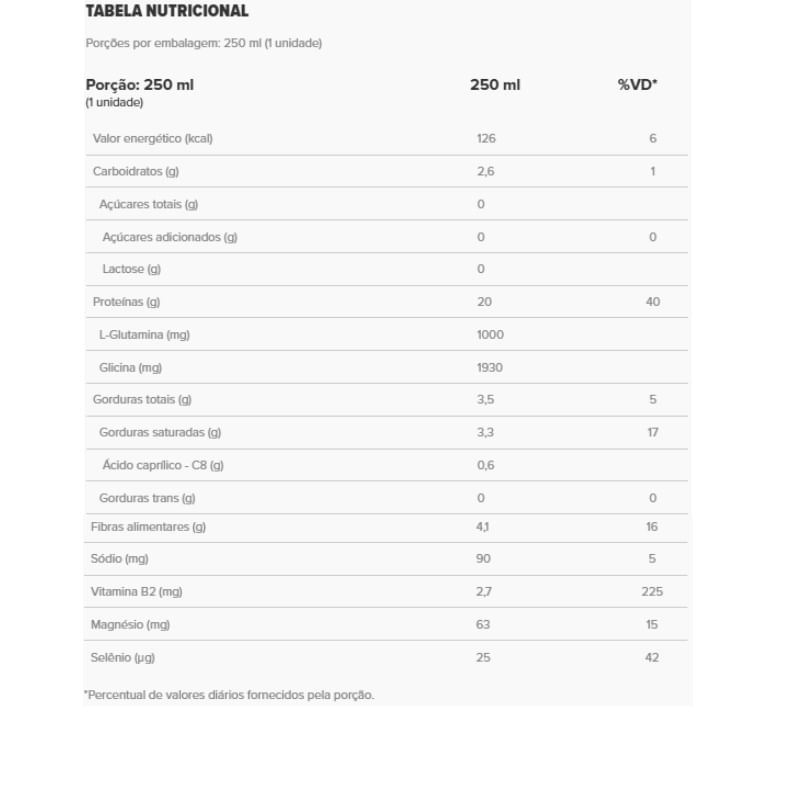Click the Sódio (mg) row label
The width and height of the screenshot is (800, 800).
(x=120, y=559)
